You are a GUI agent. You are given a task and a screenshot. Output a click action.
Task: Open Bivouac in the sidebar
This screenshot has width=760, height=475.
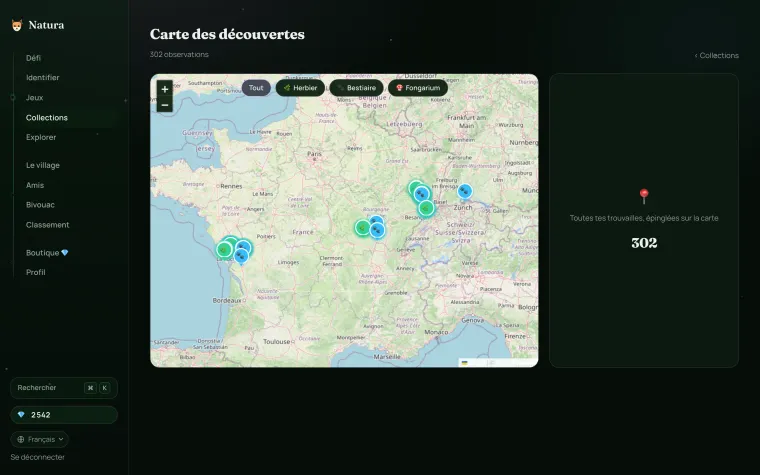40,205
